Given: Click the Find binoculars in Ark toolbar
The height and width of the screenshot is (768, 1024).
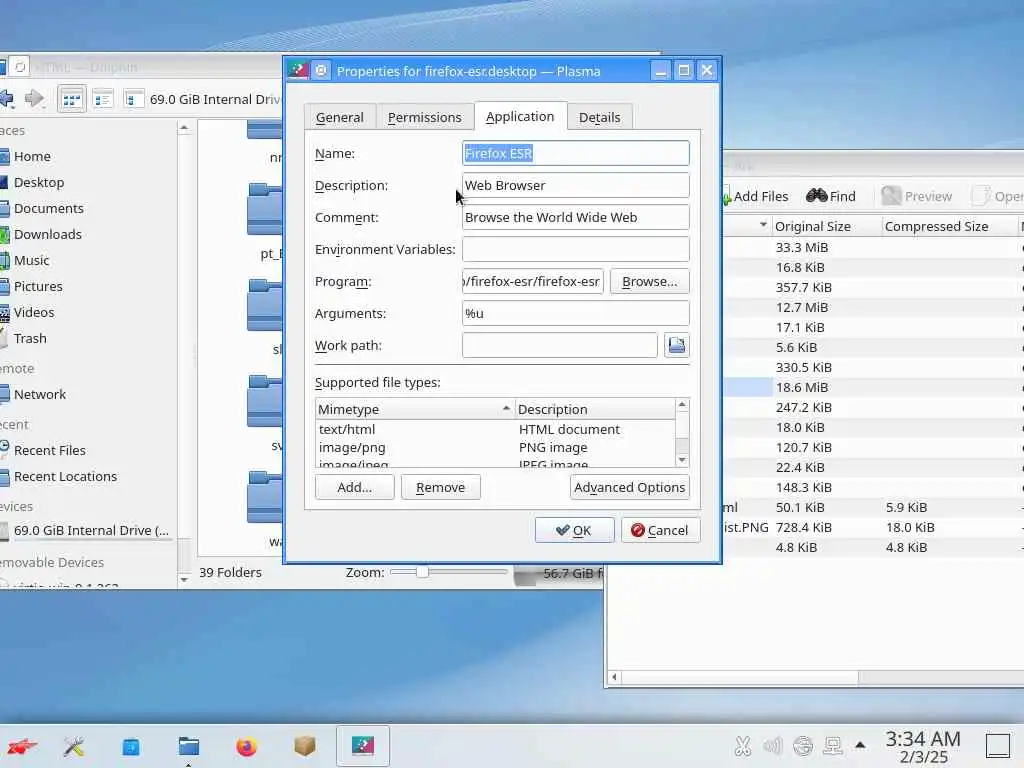Looking at the screenshot, I should coord(831,196).
